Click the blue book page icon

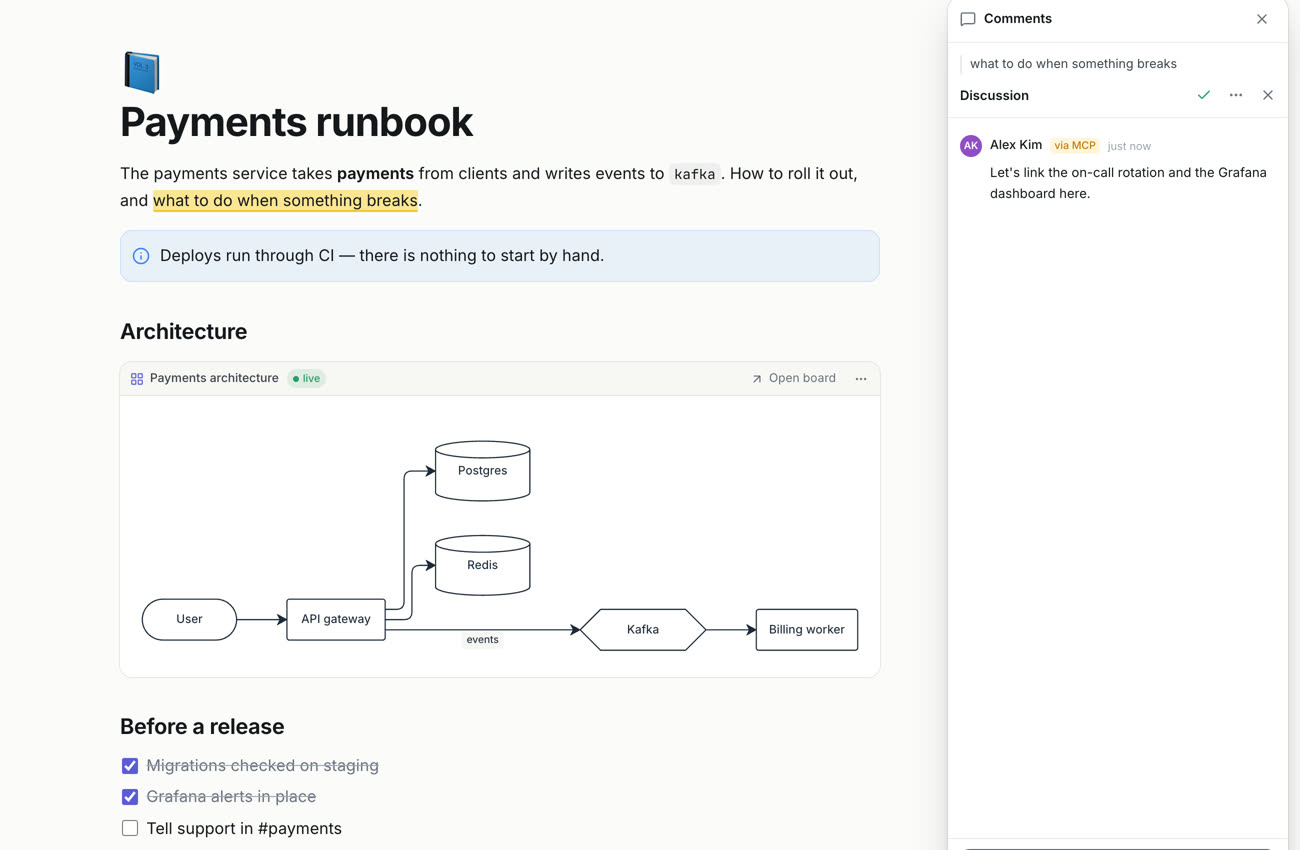142,72
